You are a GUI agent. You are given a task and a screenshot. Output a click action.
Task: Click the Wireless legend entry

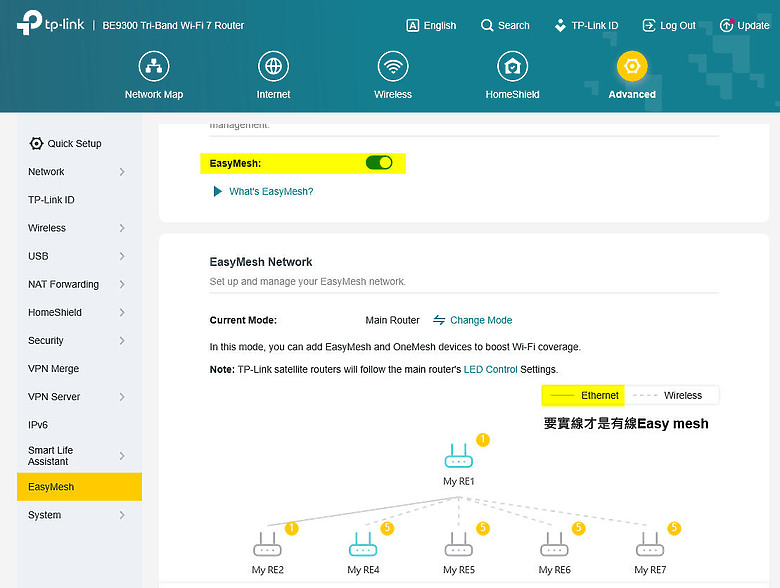click(668, 395)
